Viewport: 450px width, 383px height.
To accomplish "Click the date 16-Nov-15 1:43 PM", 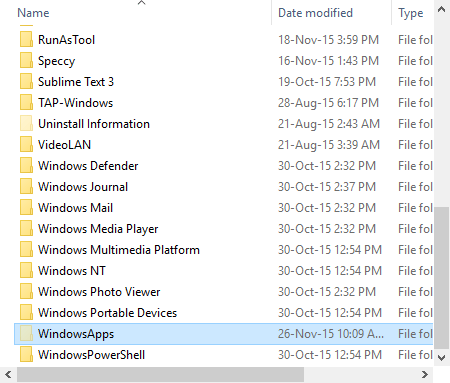I will click(329, 61).
